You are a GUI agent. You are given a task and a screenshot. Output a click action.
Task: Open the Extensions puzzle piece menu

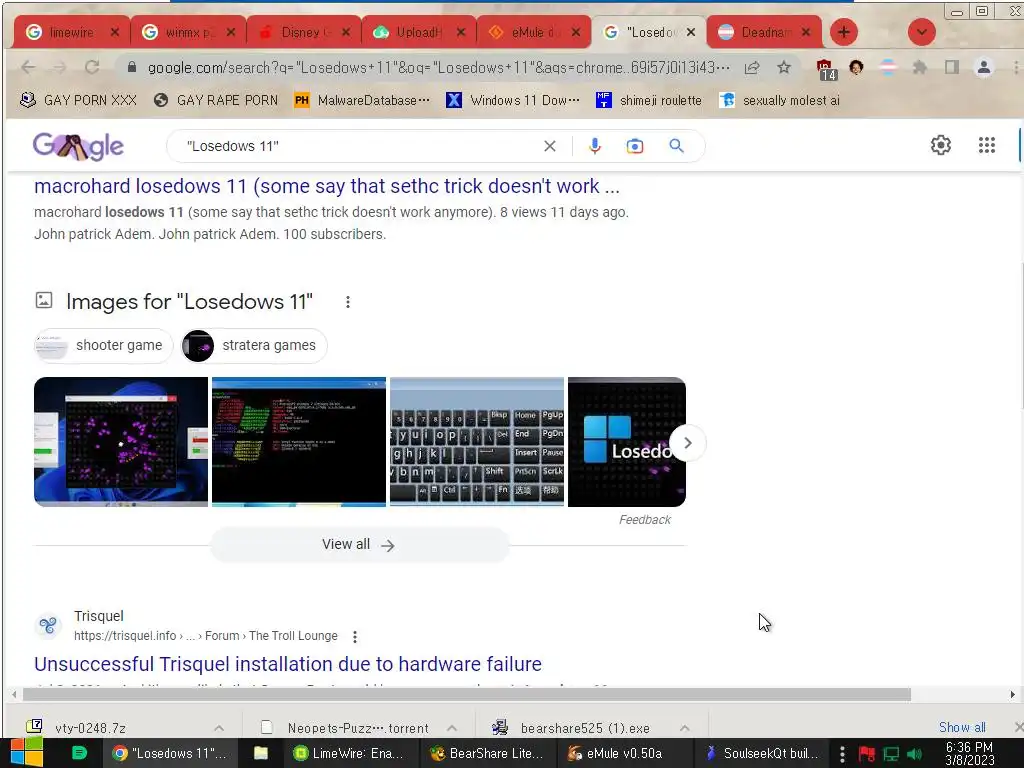(x=920, y=67)
